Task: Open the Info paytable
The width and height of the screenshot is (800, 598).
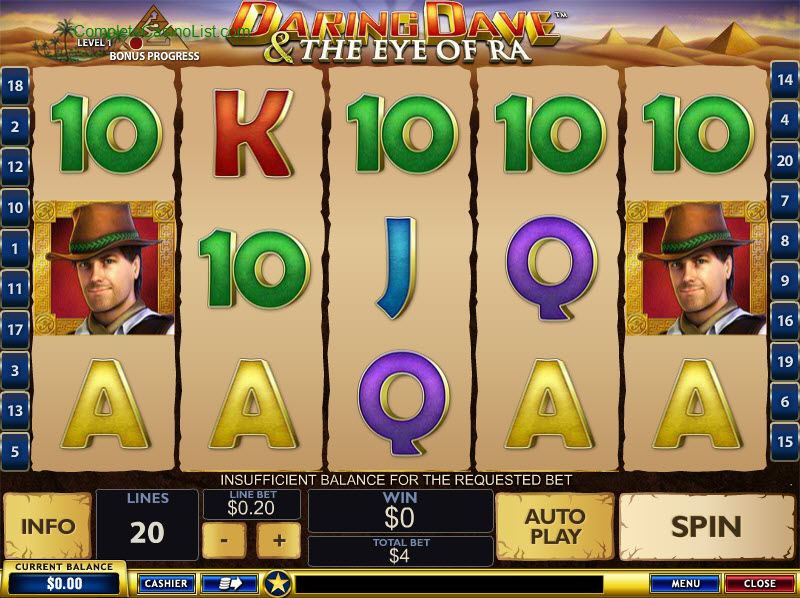Action: coord(47,526)
